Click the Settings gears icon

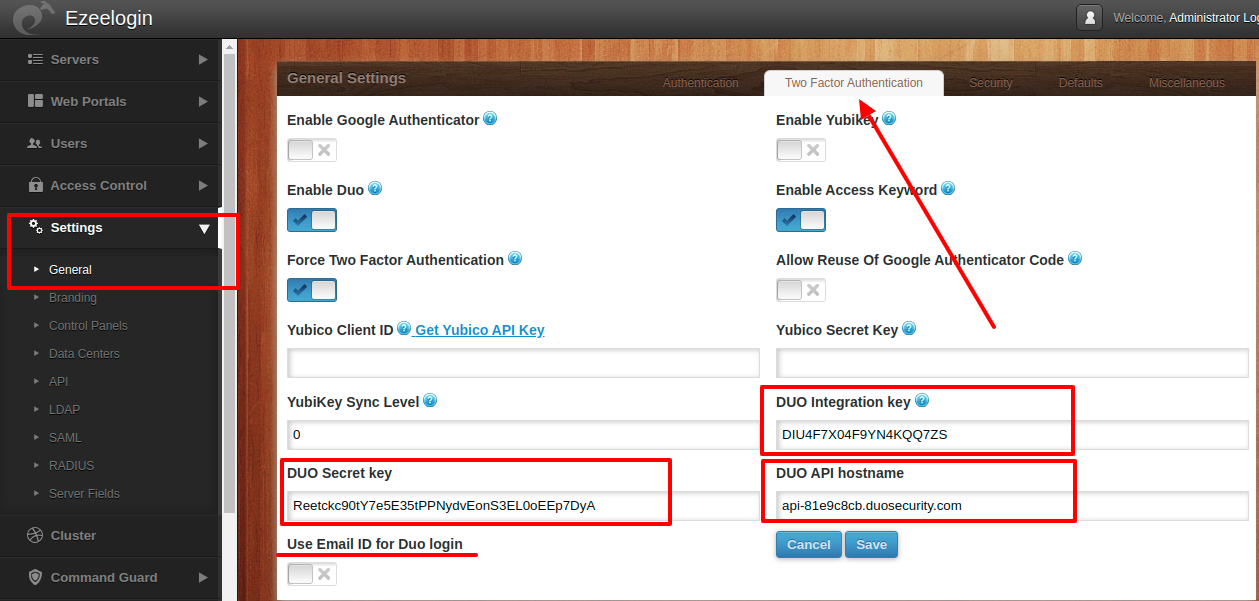coord(35,226)
